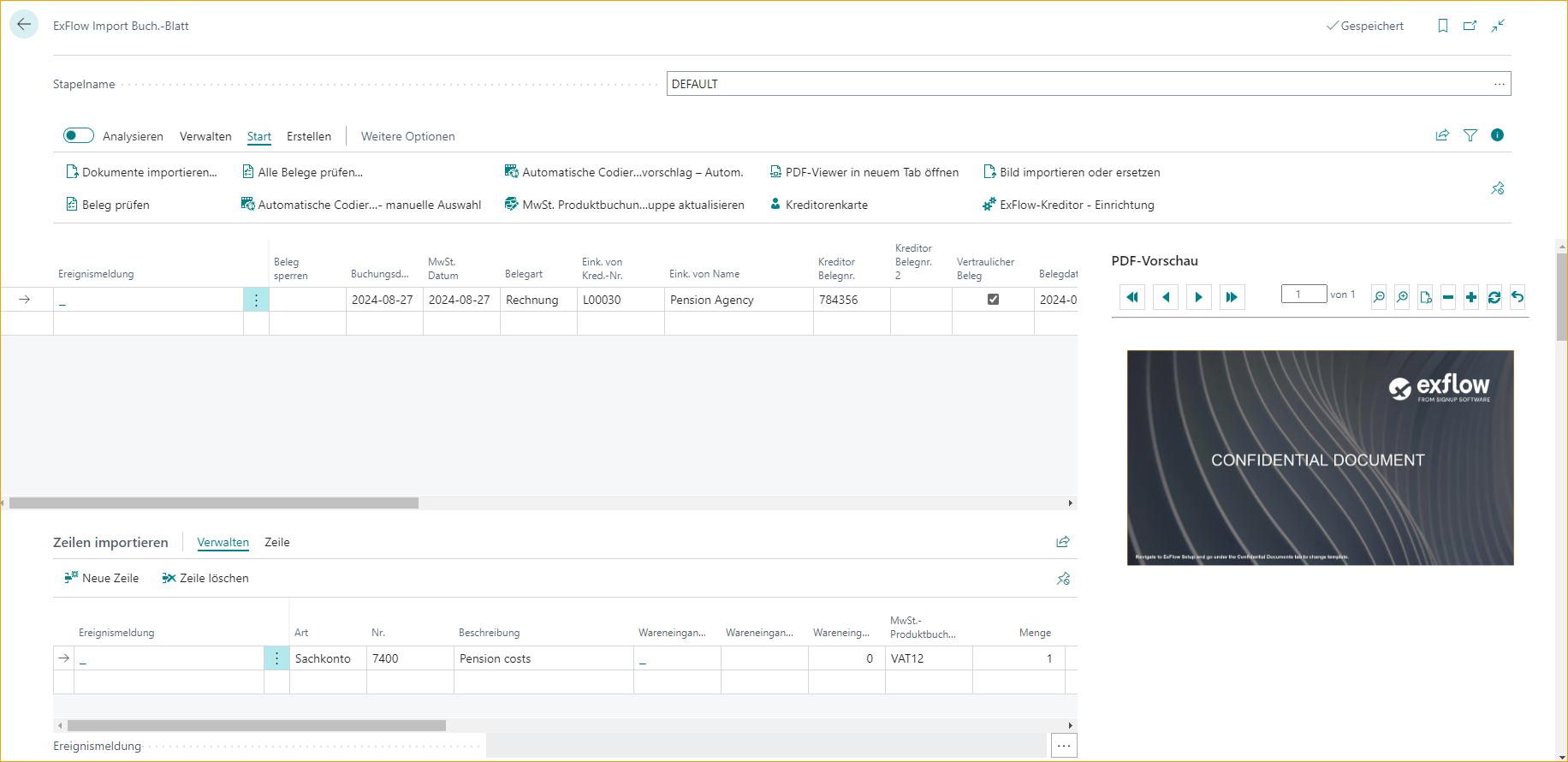1568x762 pixels.
Task: Click the back arrow button
Action: 24,25
